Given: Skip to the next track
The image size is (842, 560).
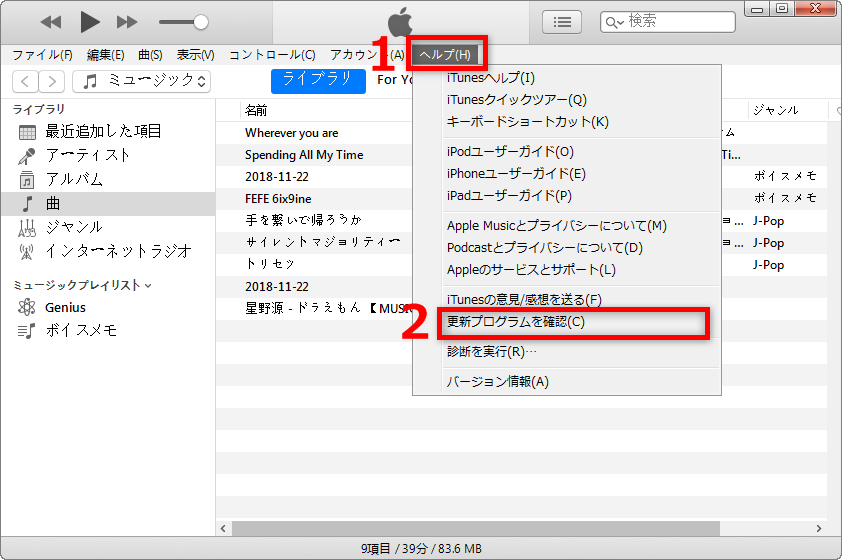Looking at the screenshot, I should [x=127, y=21].
